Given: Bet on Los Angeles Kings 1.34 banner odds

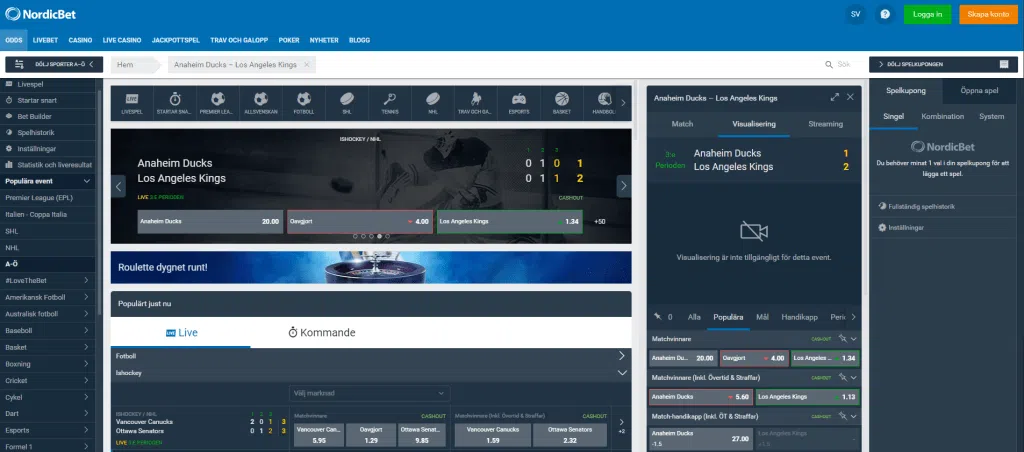Looking at the screenshot, I should (509, 221).
